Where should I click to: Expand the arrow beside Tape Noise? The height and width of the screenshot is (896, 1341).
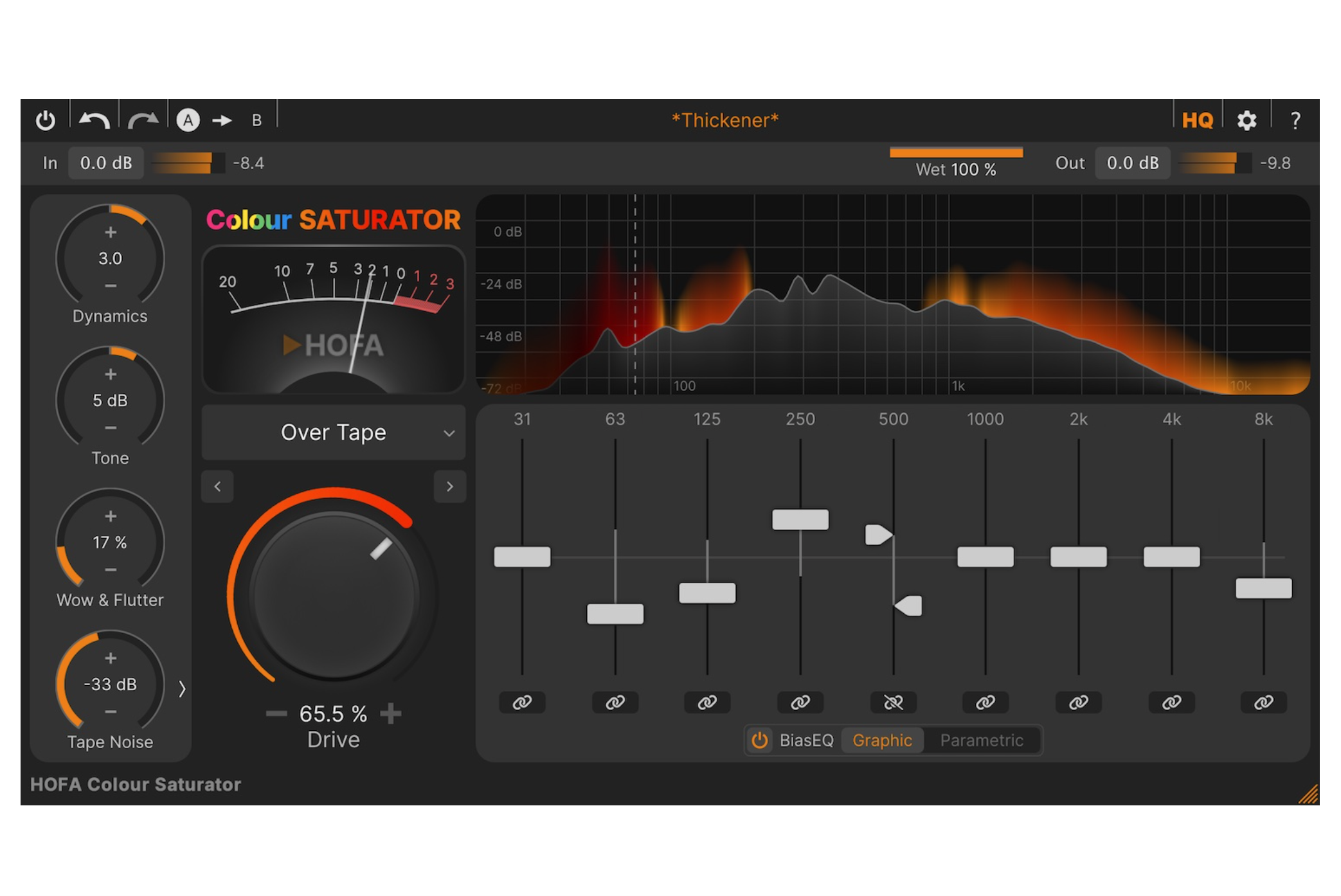point(182,689)
